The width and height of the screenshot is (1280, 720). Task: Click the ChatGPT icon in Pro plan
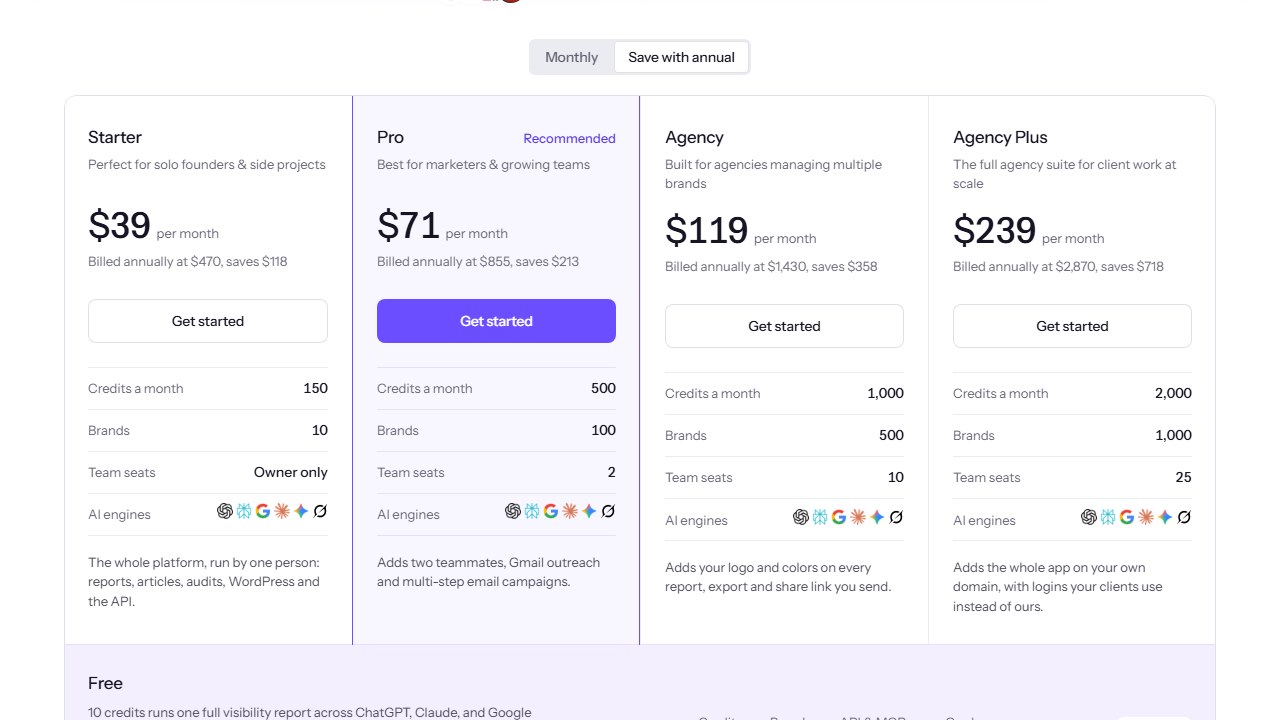513,511
